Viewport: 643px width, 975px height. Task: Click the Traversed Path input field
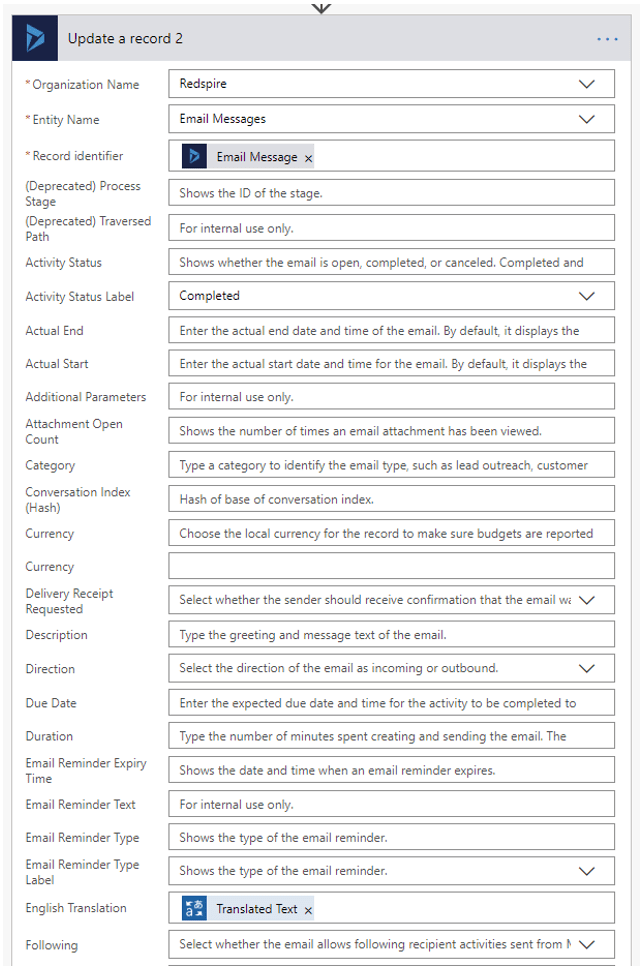(x=391, y=228)
